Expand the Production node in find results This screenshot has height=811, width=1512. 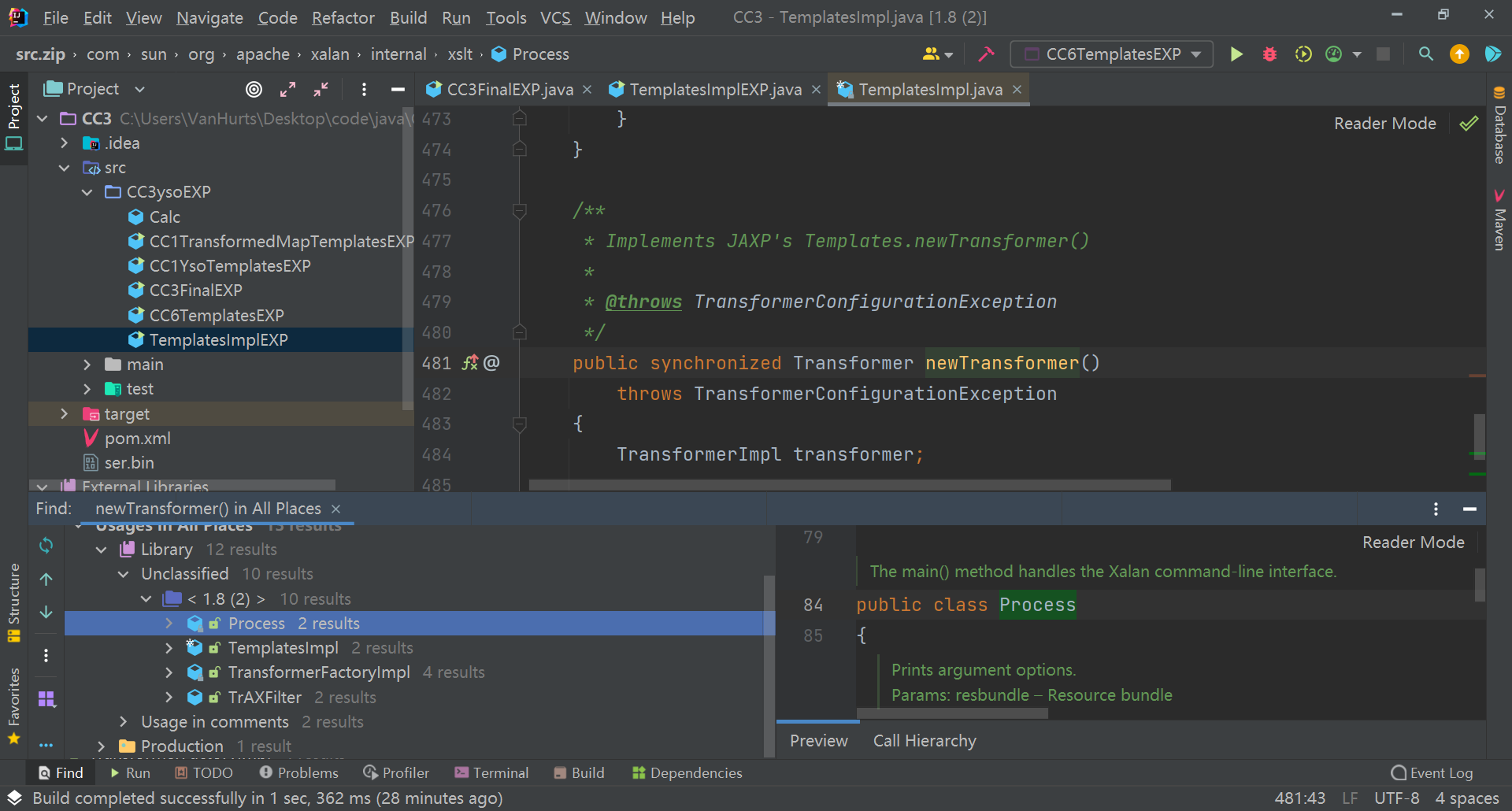(x=101, y=746)
